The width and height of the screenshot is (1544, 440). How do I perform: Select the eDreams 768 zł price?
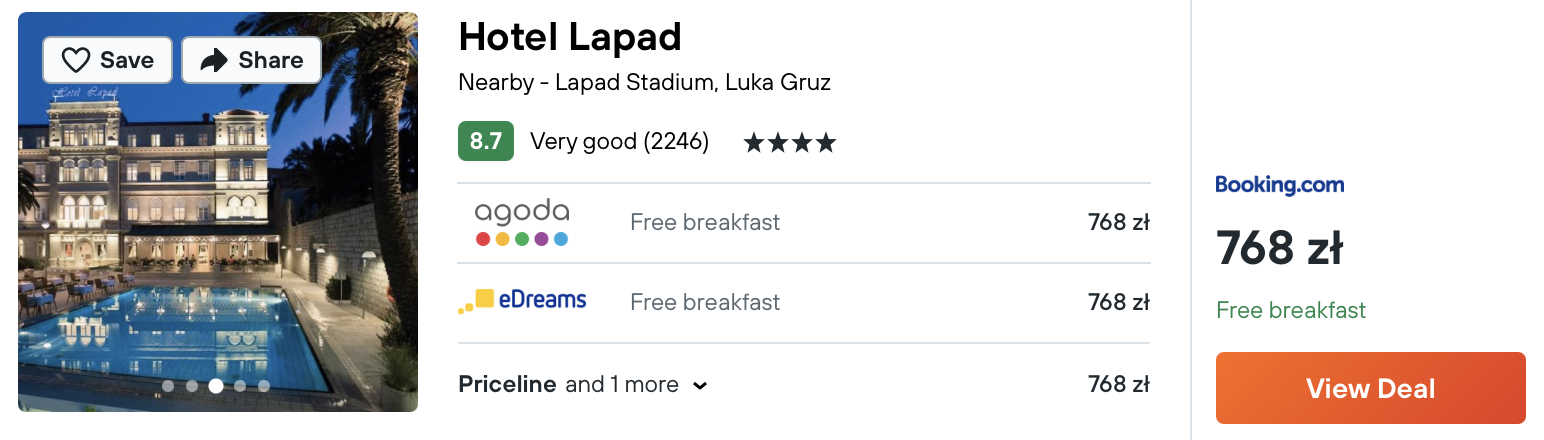[x=1119, y=302]
